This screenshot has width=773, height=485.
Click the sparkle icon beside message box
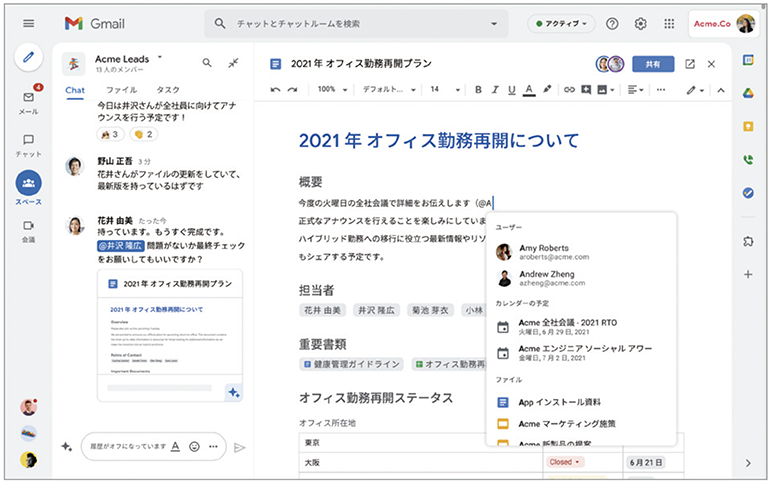[67, 447]
